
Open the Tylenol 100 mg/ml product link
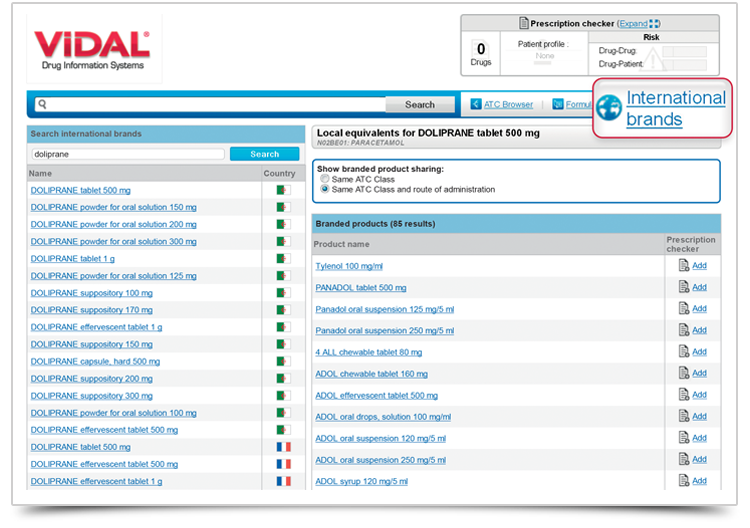pos(349,266)
